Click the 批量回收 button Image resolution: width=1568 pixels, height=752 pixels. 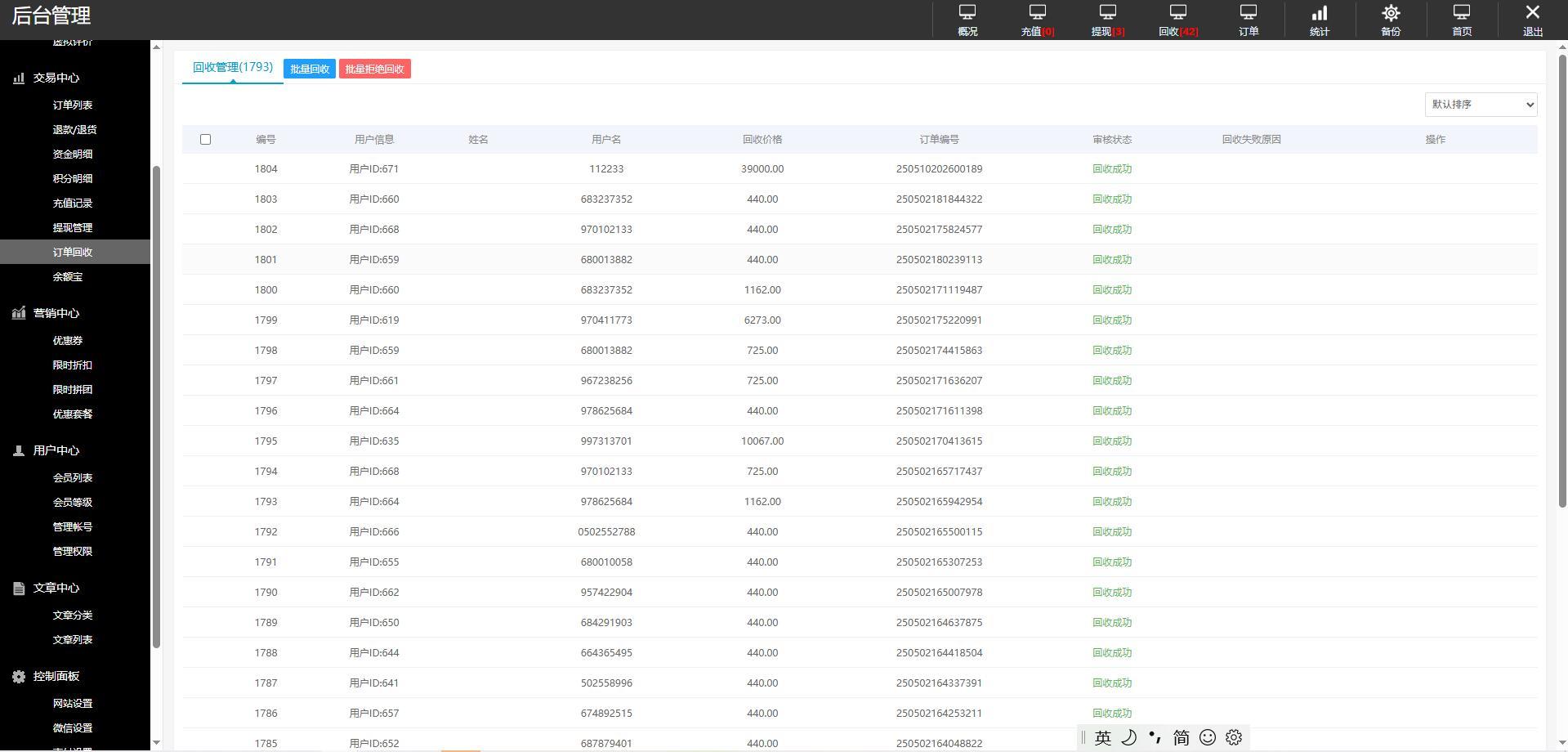(310, 69)
